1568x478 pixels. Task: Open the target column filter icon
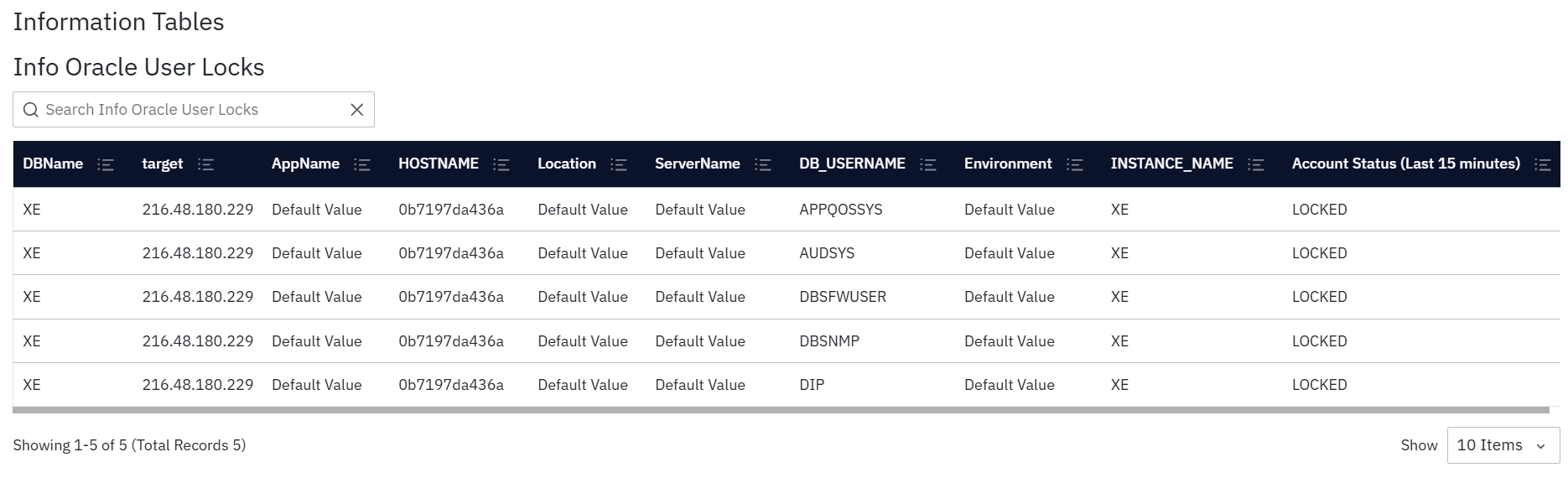(x=205, y=164)
